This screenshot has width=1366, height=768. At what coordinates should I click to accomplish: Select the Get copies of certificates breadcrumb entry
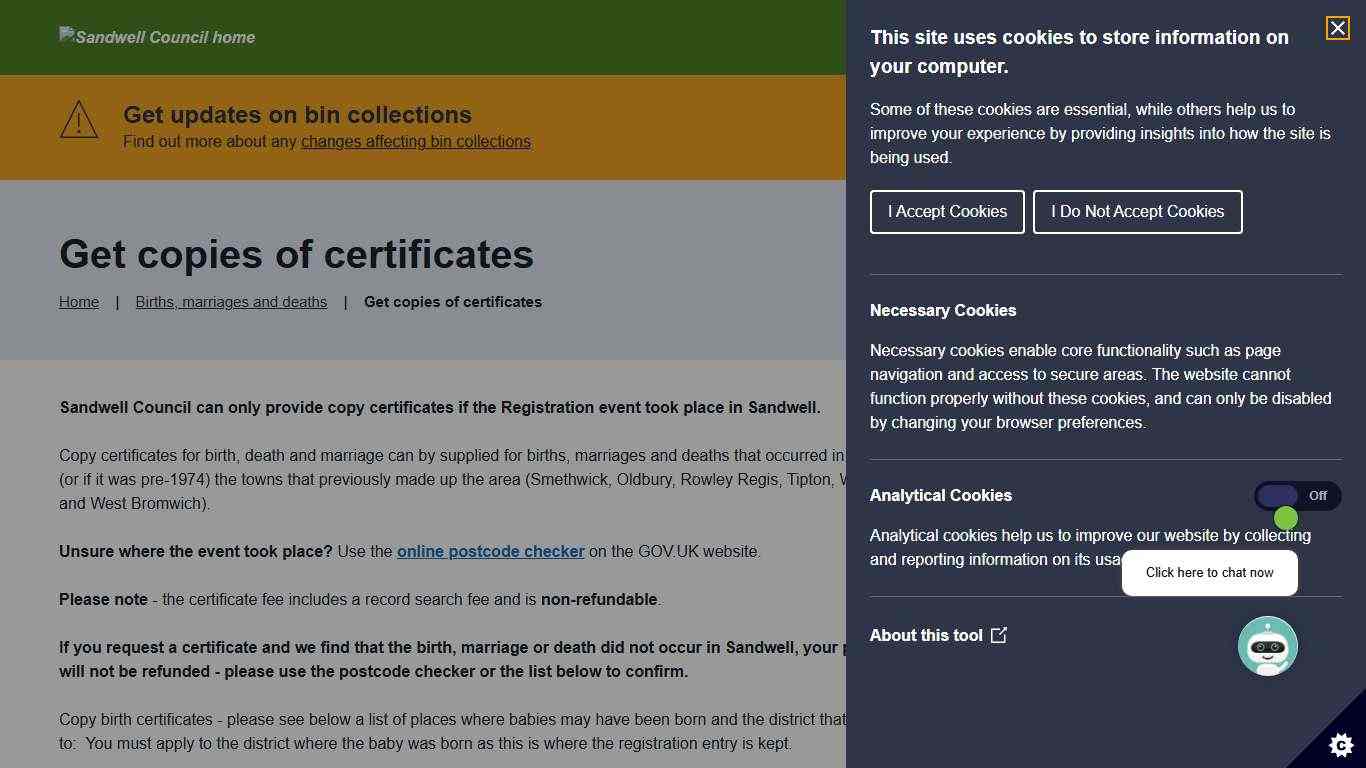[x=452, y=301]
